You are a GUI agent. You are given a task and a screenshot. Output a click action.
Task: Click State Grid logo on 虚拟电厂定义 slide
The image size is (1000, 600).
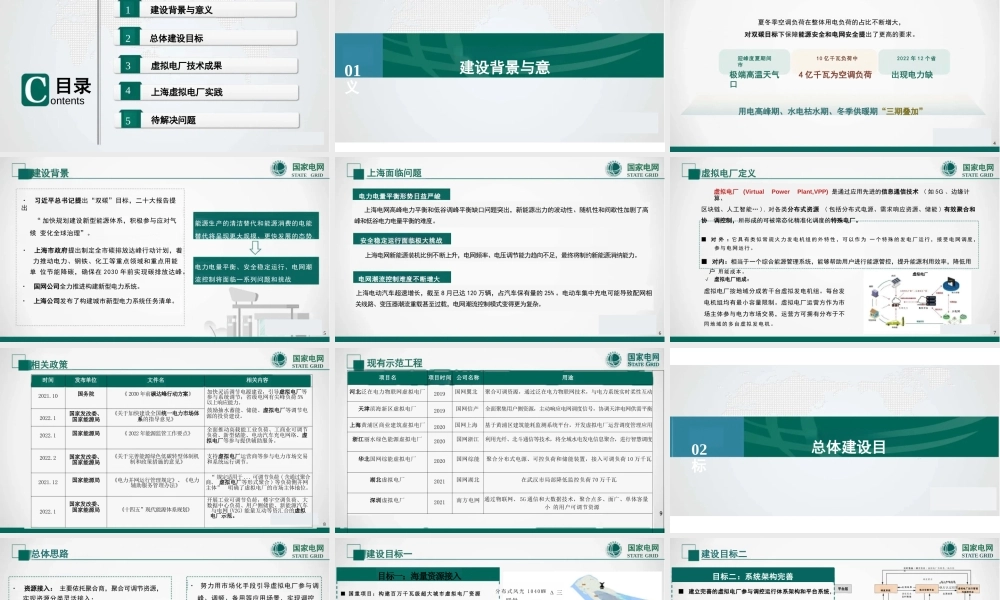coord(967,169)
